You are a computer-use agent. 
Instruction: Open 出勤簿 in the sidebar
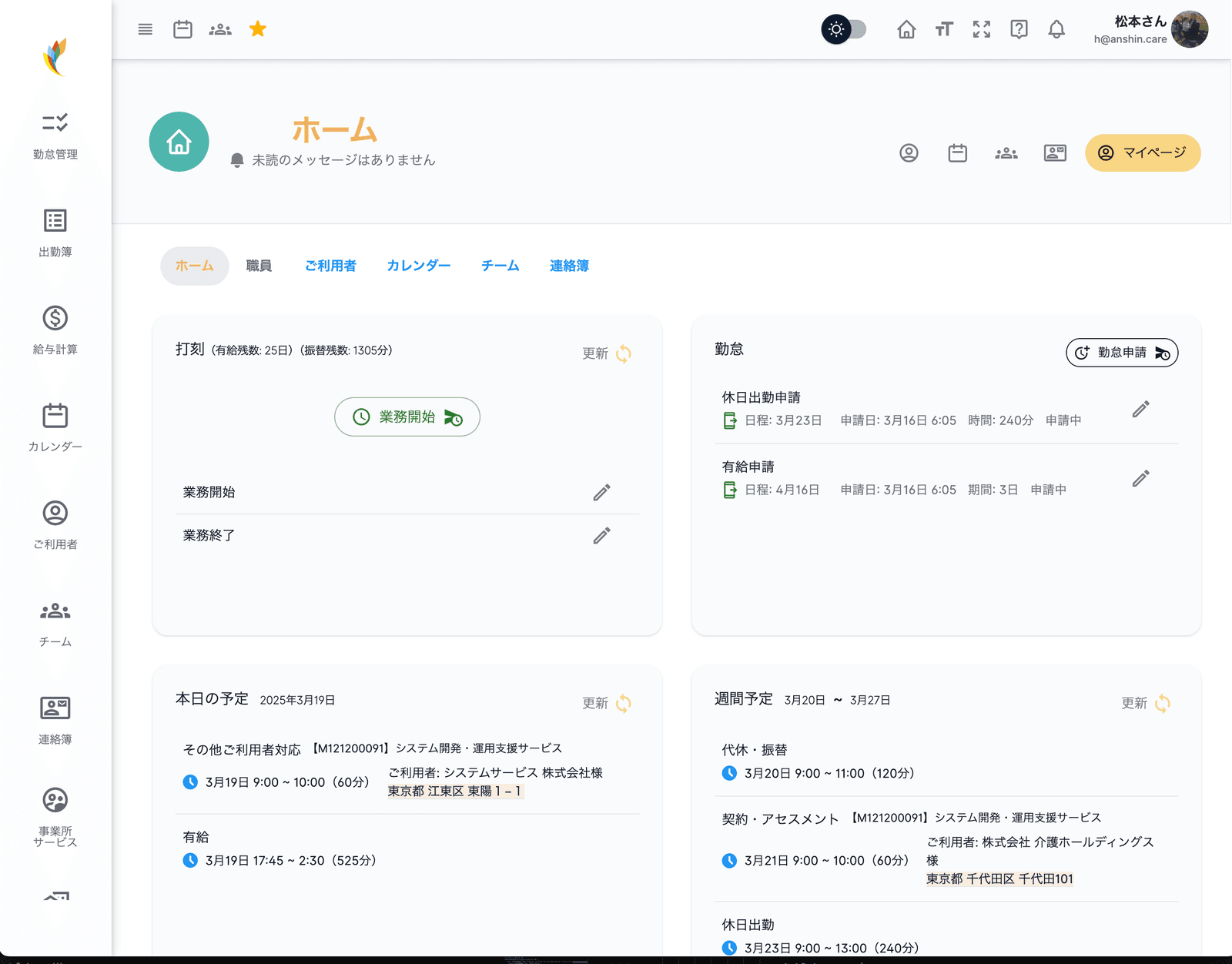tap(55, 233)
